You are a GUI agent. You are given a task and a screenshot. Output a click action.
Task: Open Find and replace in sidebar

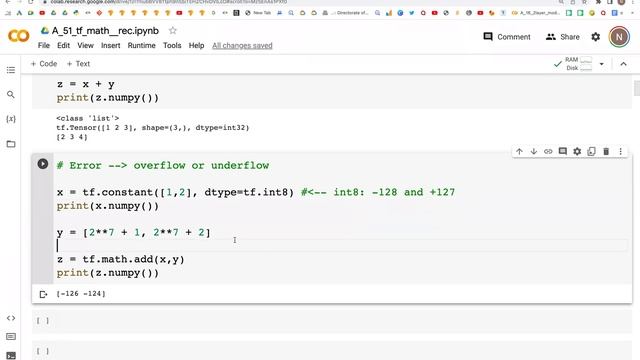[11, 95]
